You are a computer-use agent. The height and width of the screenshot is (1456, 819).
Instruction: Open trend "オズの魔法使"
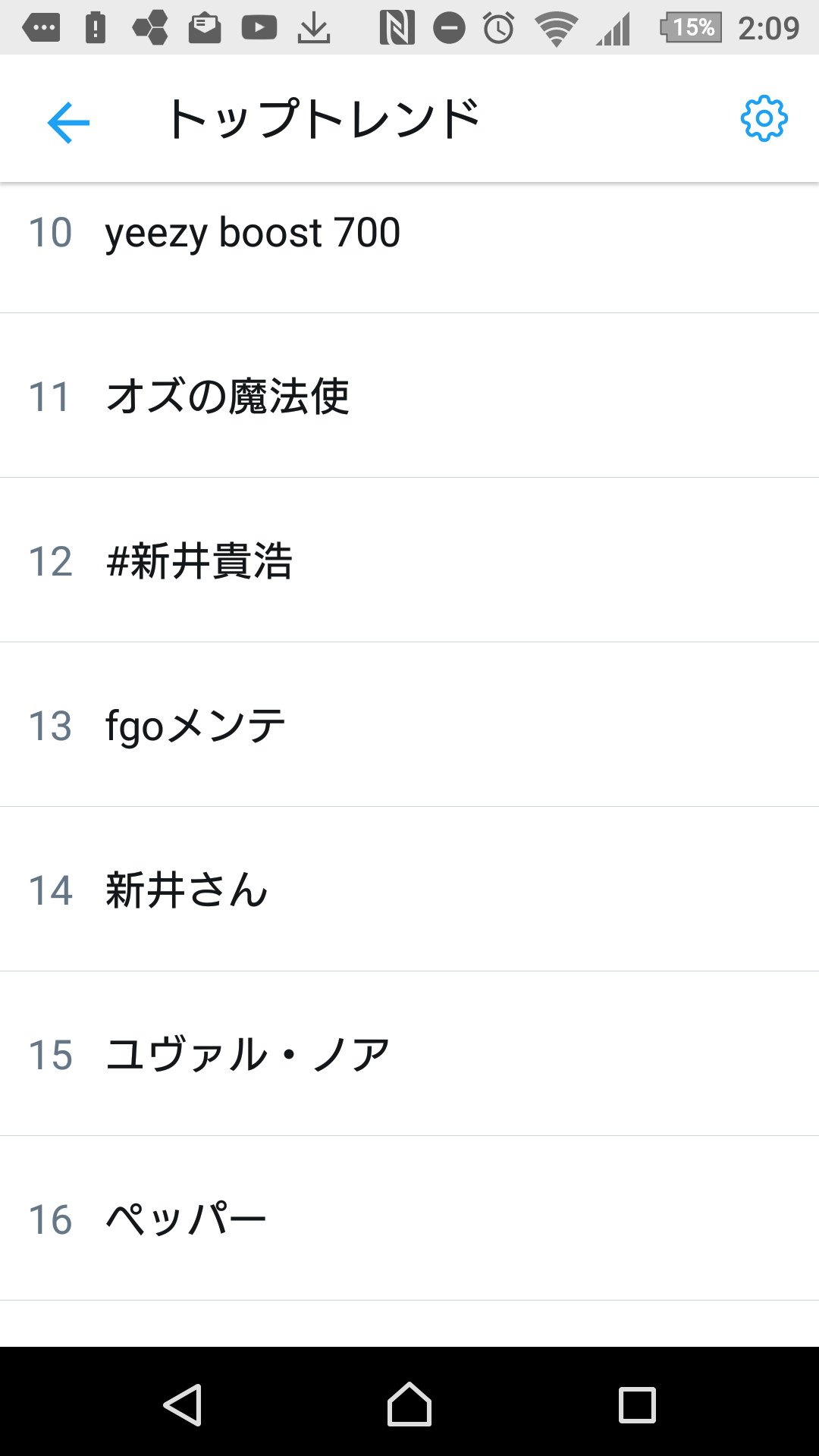[x=227, y=396]
